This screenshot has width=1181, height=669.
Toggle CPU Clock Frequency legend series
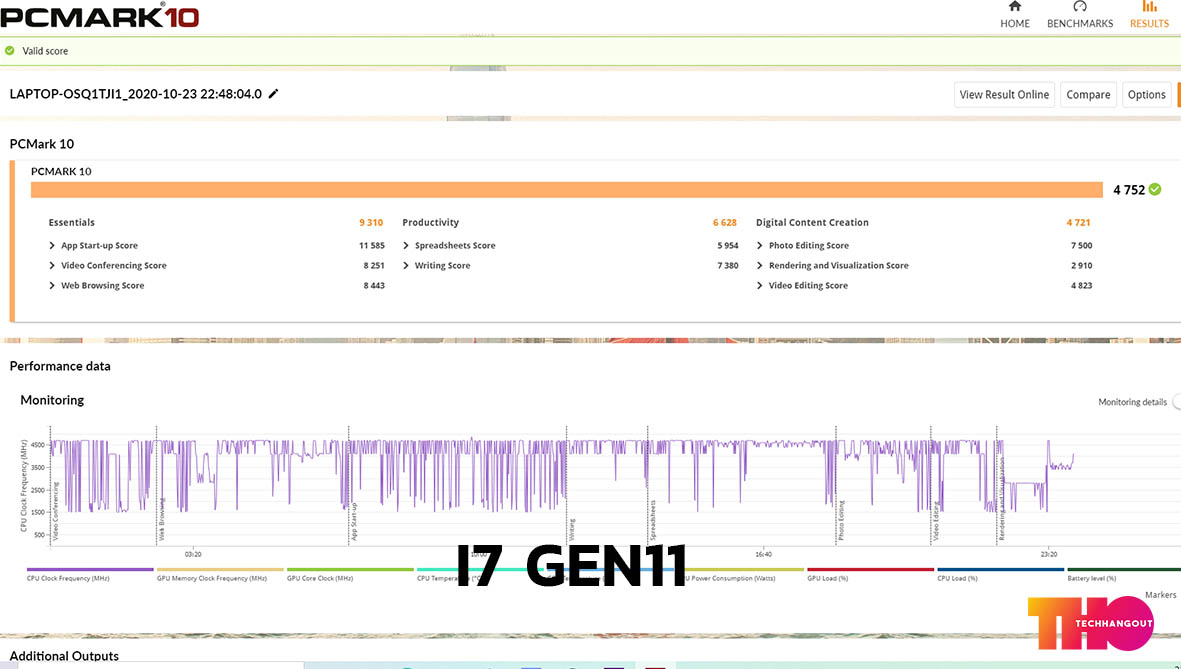90,574
